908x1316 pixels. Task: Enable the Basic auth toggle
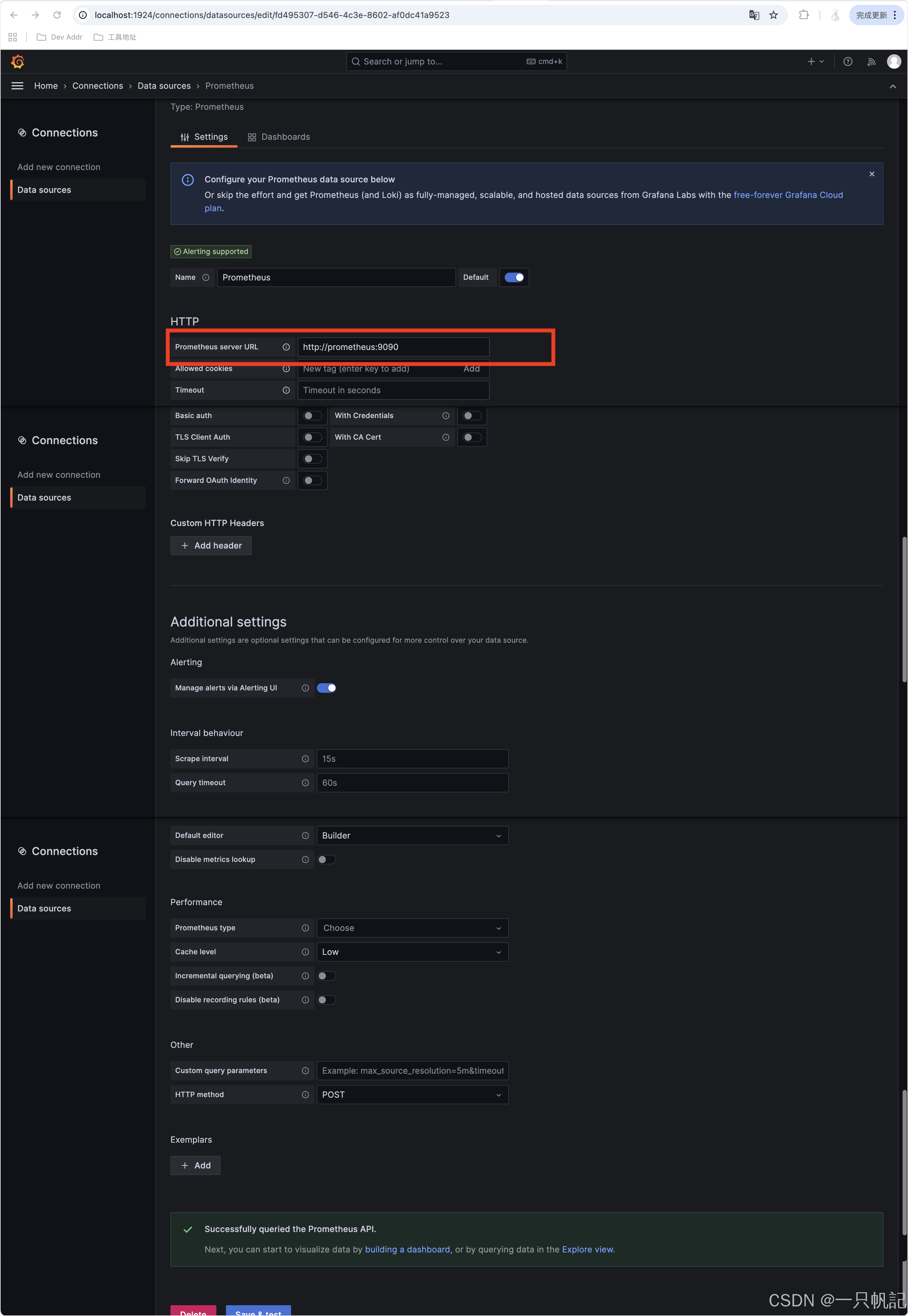click(x=312, y=416)
